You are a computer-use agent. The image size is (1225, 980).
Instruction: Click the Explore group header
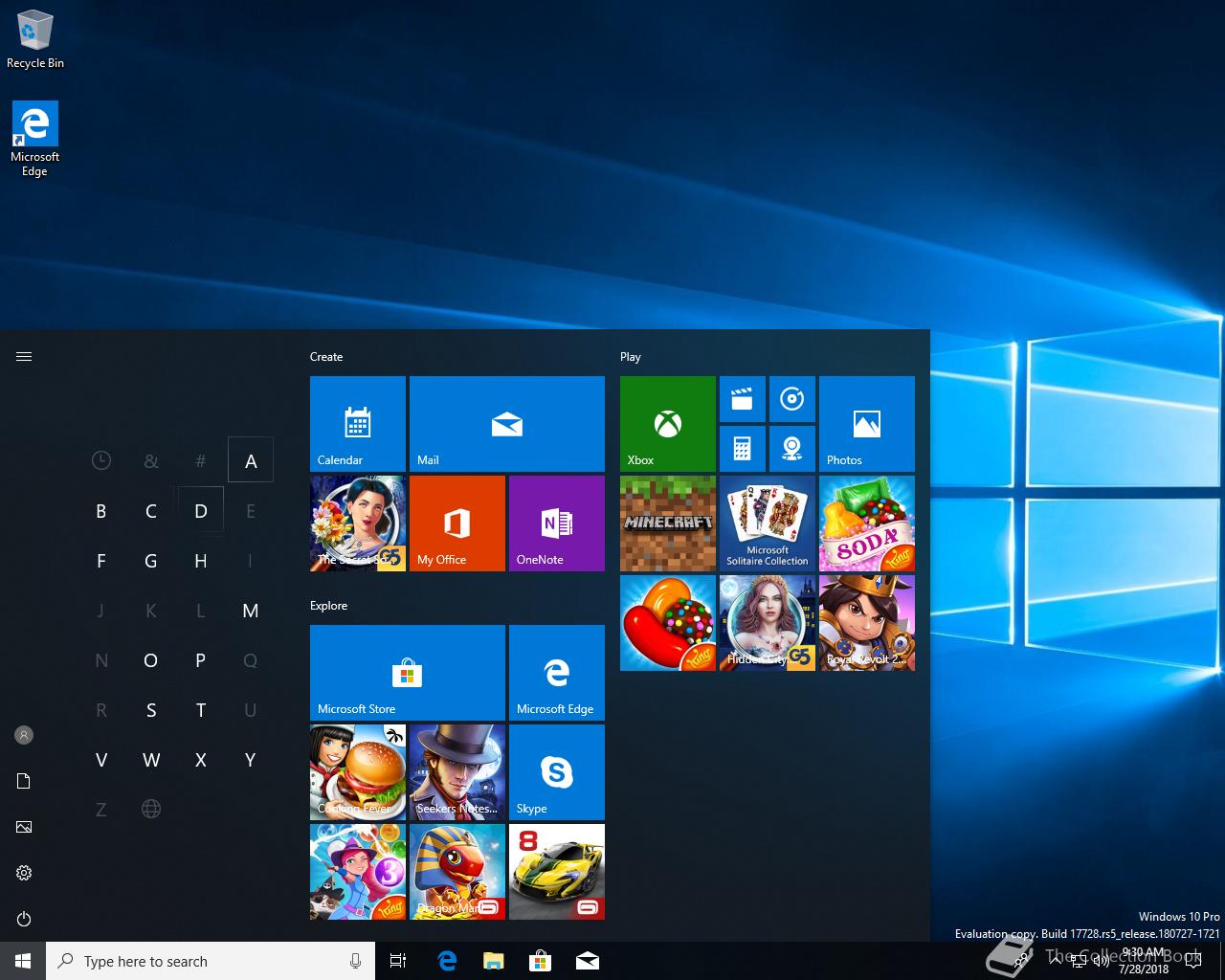click(x=329, y=606)
